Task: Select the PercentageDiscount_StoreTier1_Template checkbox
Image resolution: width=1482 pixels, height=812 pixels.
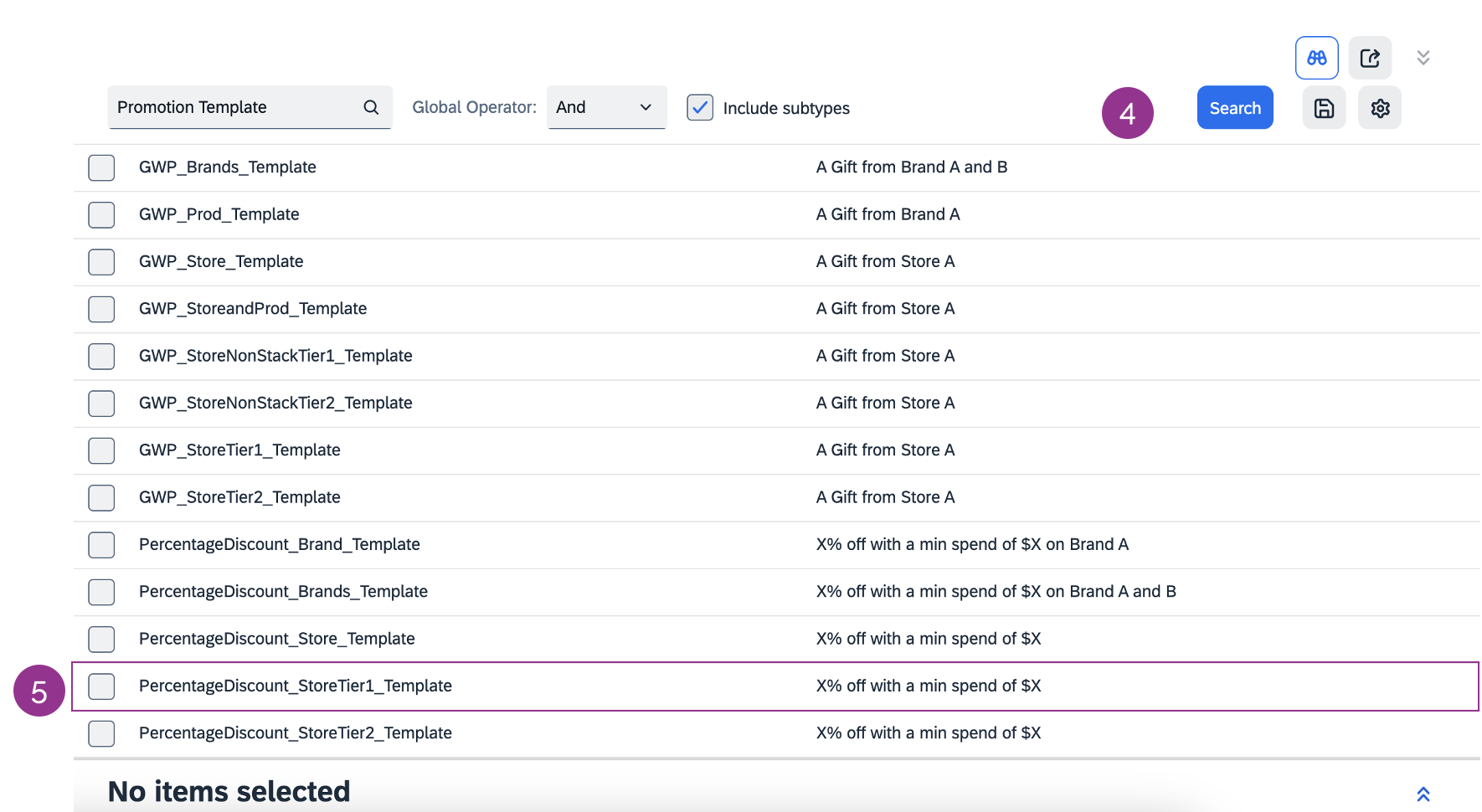Action: [x=101, y=686]
